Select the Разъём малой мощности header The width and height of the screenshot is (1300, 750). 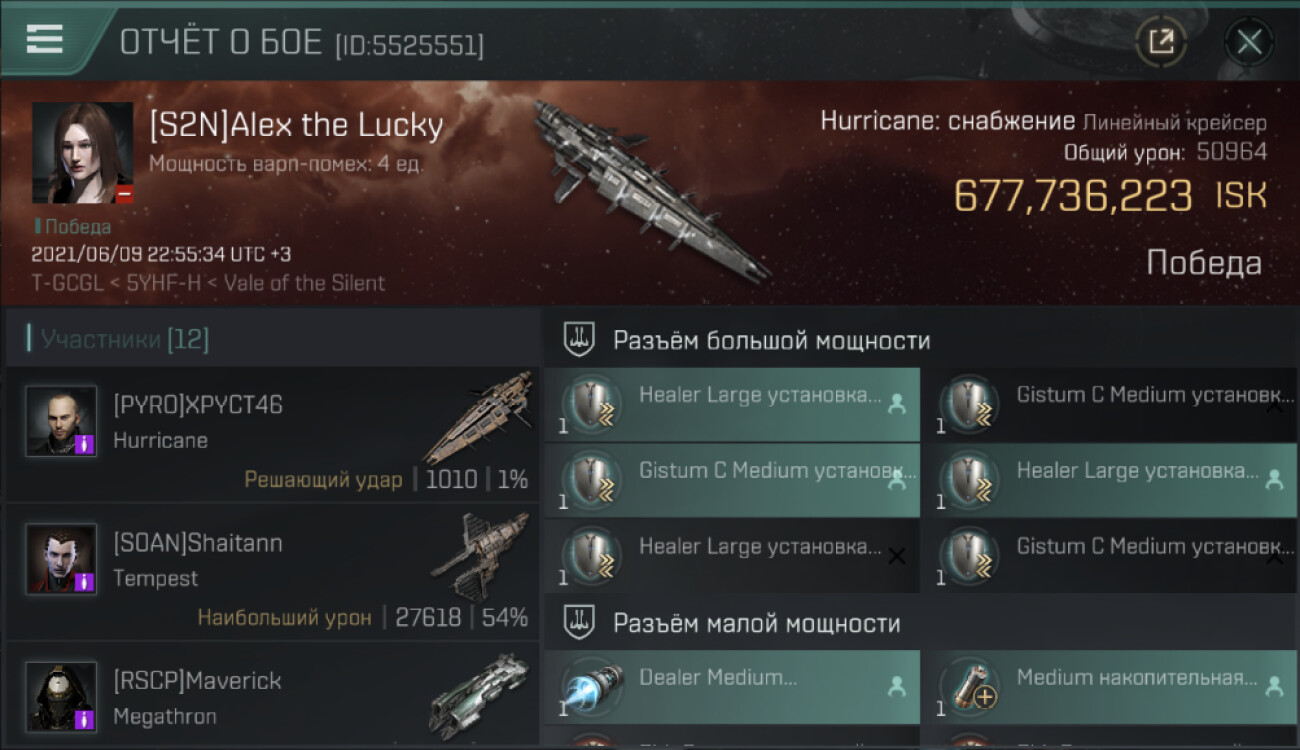[757, 624]
